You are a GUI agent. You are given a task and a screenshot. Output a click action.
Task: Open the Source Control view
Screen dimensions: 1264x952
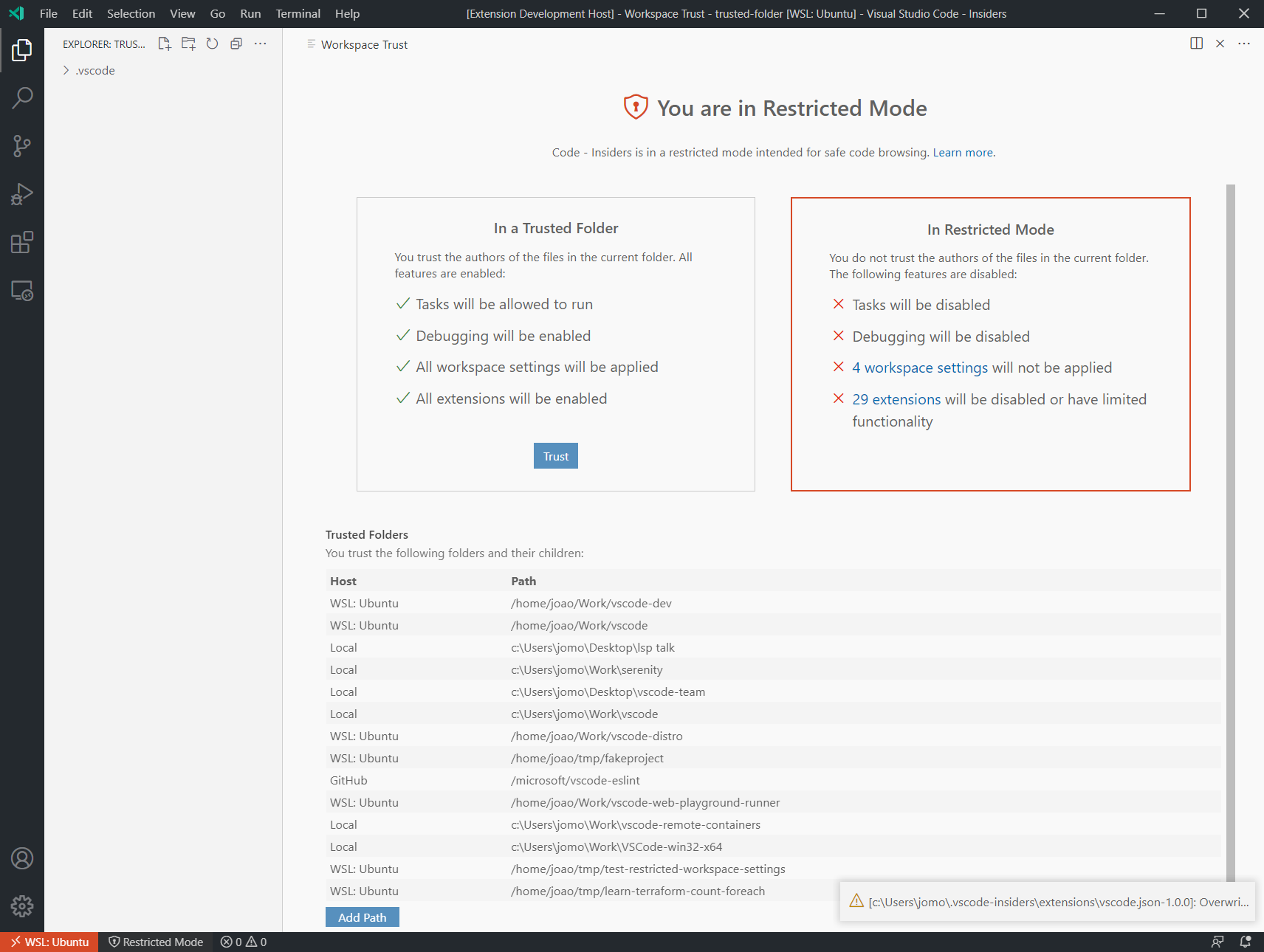pos(22,145)
